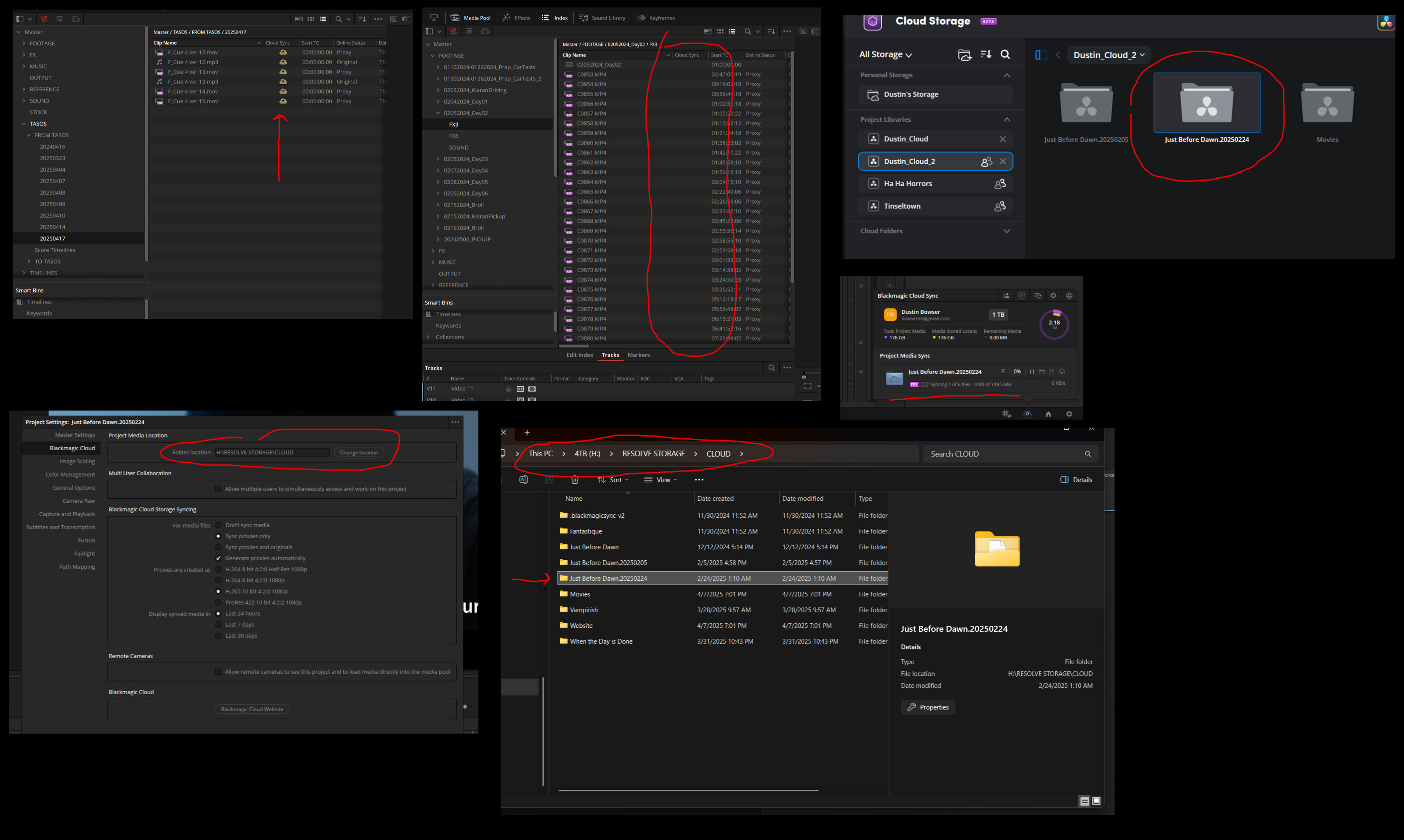
Task: Click home icon below Cloud Sync panel
Action: pyautogui.click(x=1048, y=414)
